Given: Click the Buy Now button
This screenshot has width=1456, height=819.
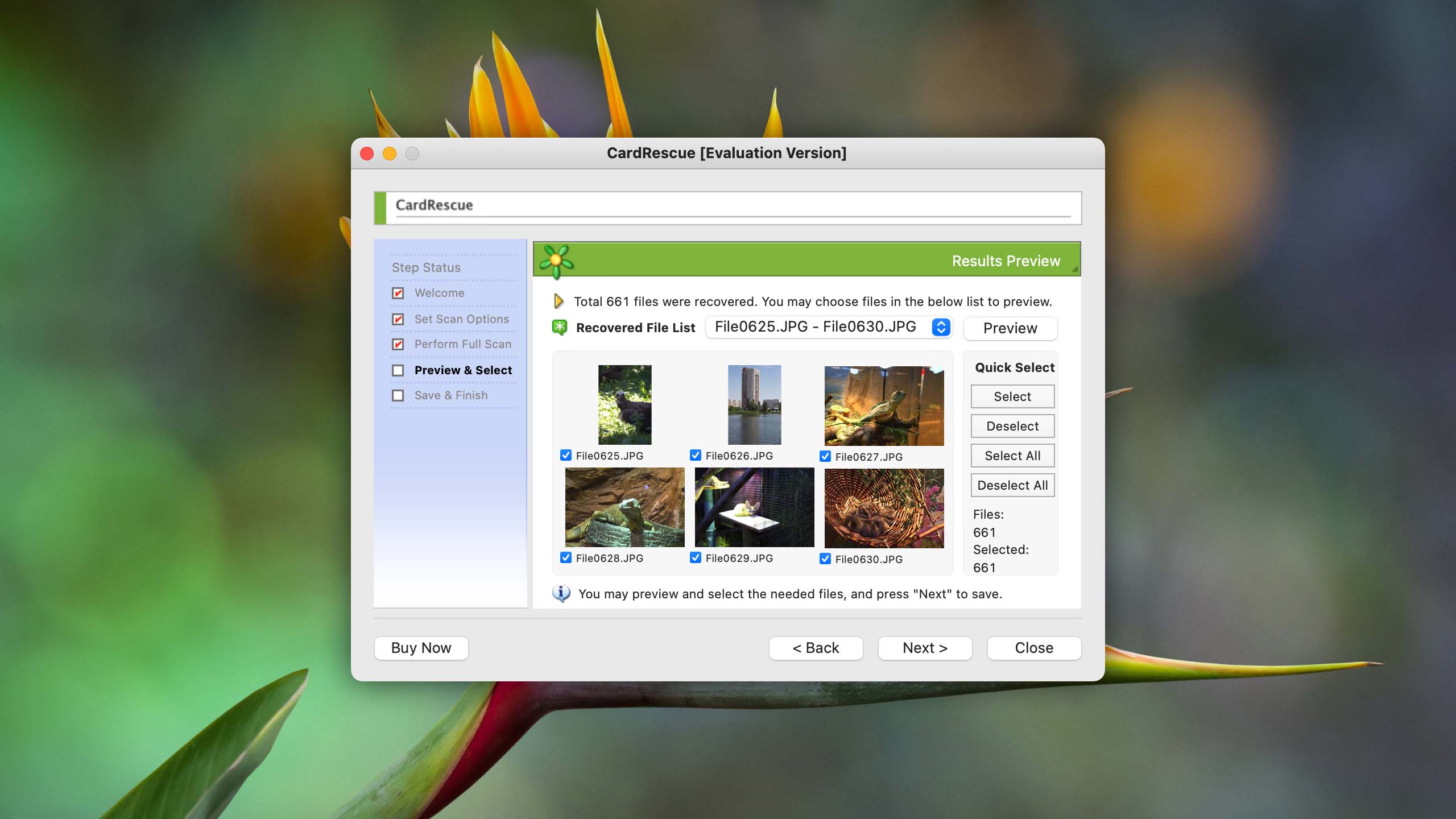Looking at the screenshot, I should (421, 648).
